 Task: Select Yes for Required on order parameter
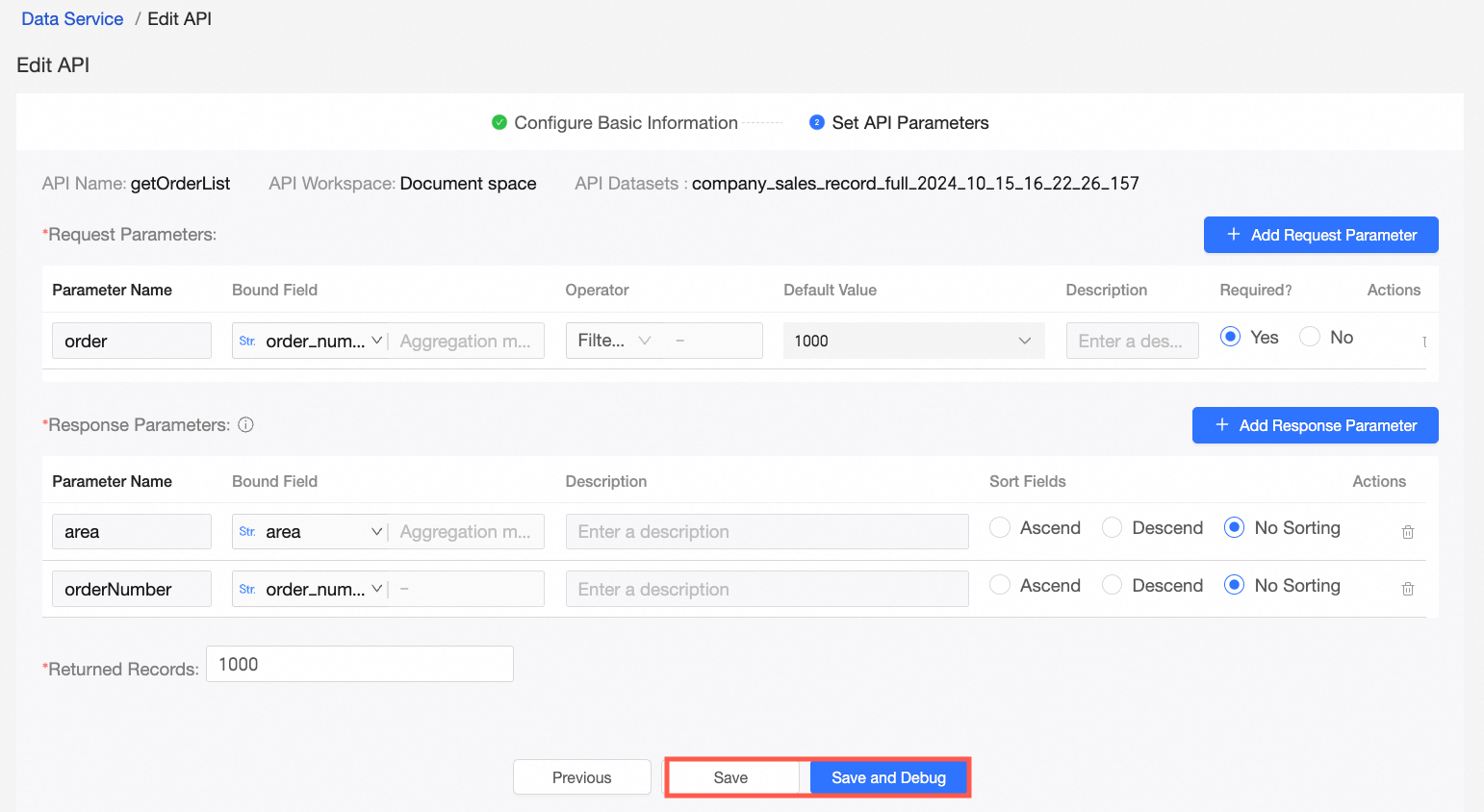(1230, 337)
